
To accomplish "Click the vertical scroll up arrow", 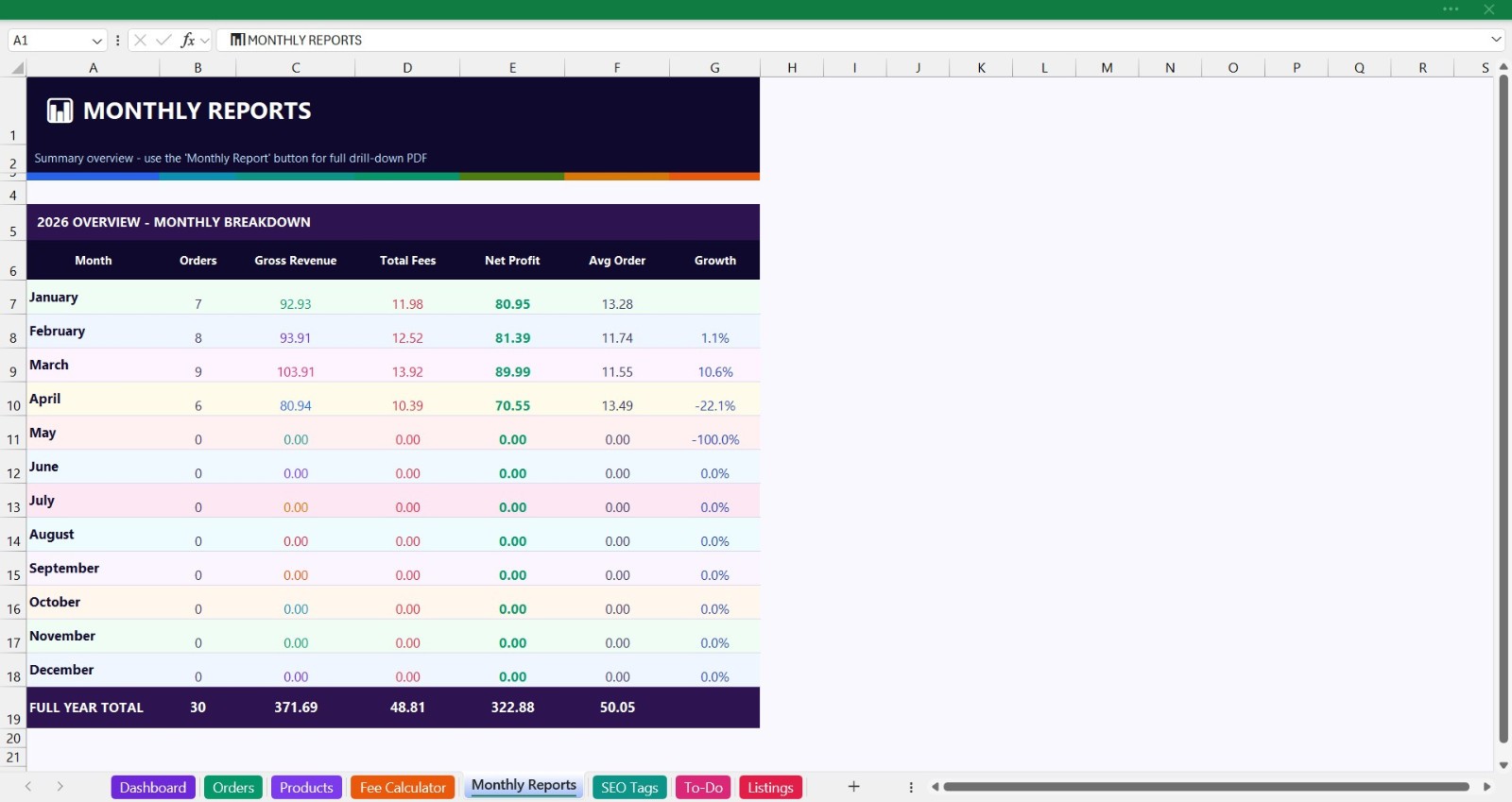I will (x=1503, y=67).
